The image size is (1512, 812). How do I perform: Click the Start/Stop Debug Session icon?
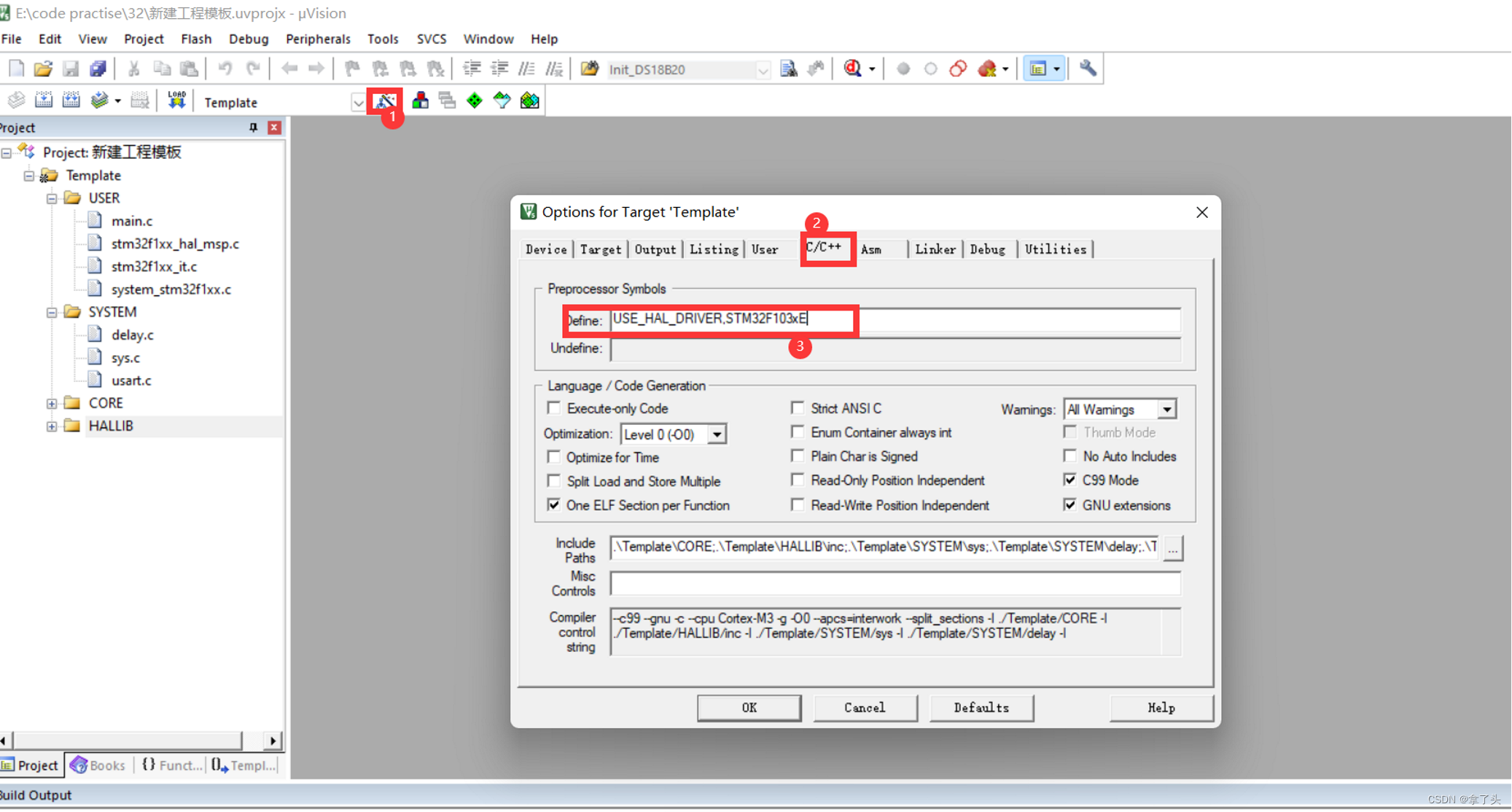click(852, 69)
